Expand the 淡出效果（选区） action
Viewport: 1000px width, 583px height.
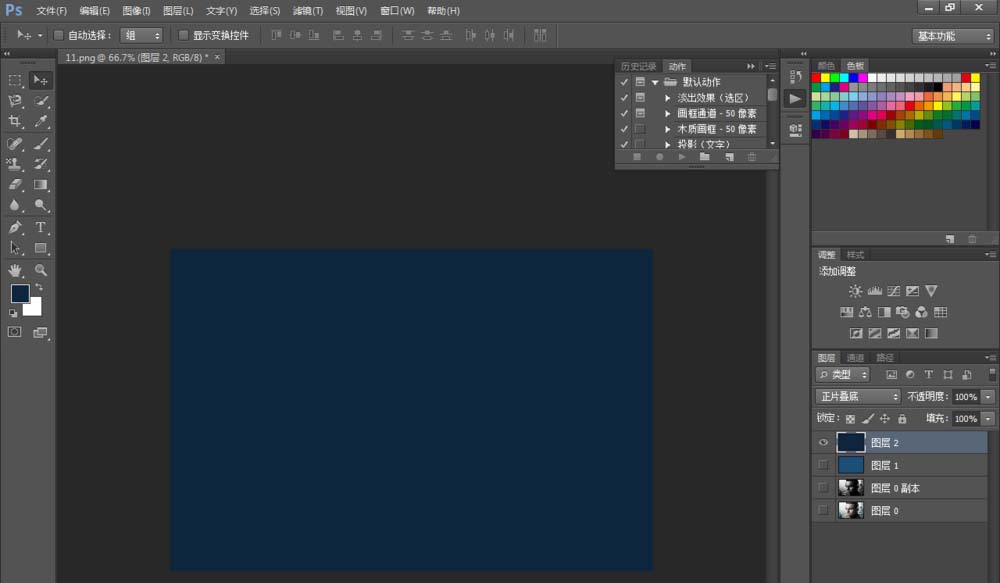pyautogui.click(x=667, y=98)
